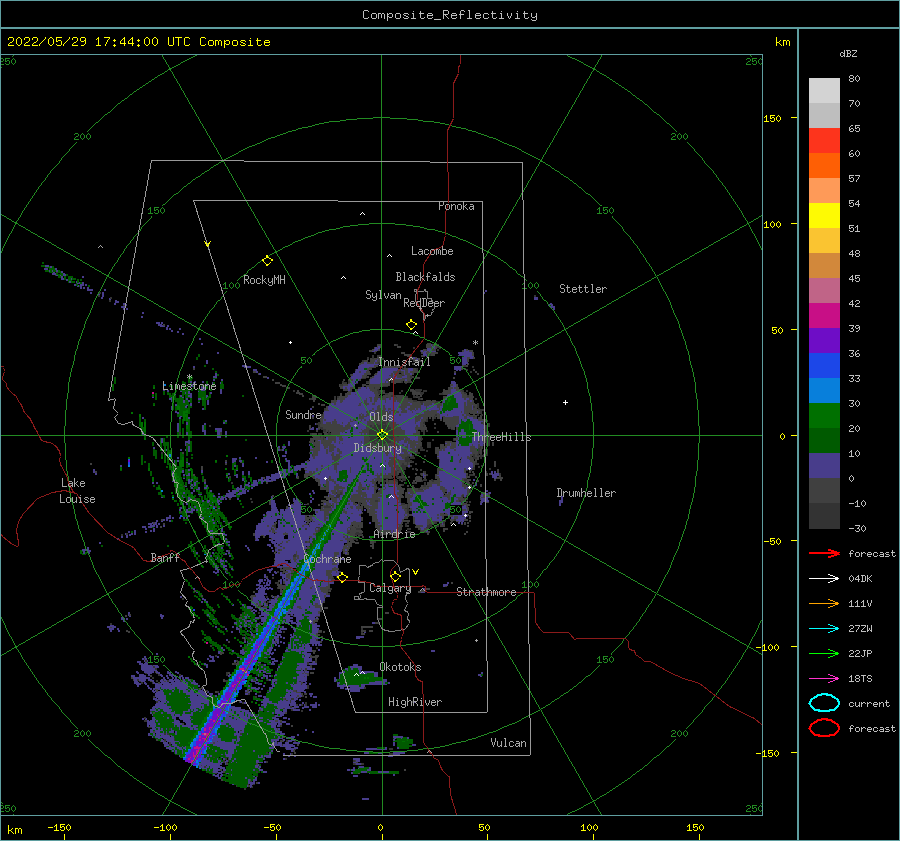Click the ThreeHills city label

(x=501, y=437)
